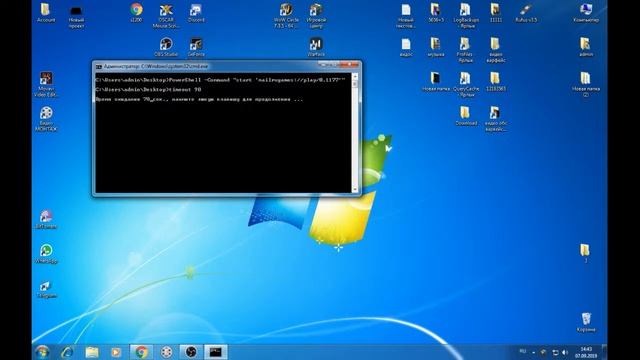The width and height of the screenshot is (640, 360).
Task: Open the Корзина recycle bin
Action: (x=586, y=322)
